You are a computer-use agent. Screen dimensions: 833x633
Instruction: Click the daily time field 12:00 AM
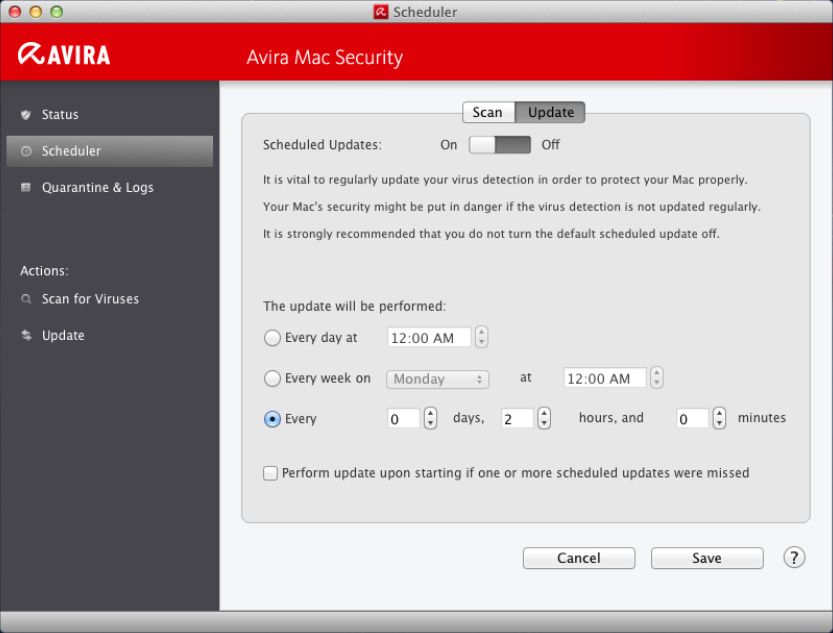429,338
